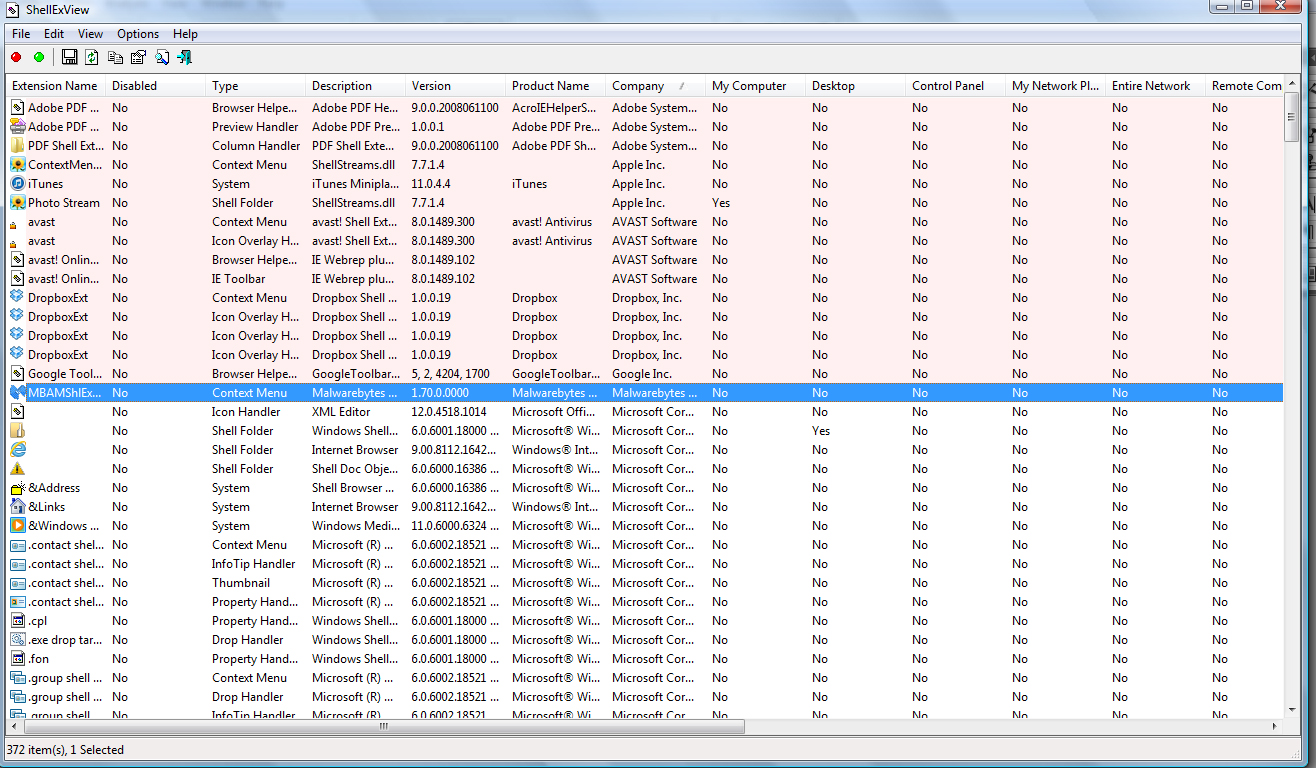1316x768 pixels.
Task: Open the View menu
Action: [x=91, y=34]
